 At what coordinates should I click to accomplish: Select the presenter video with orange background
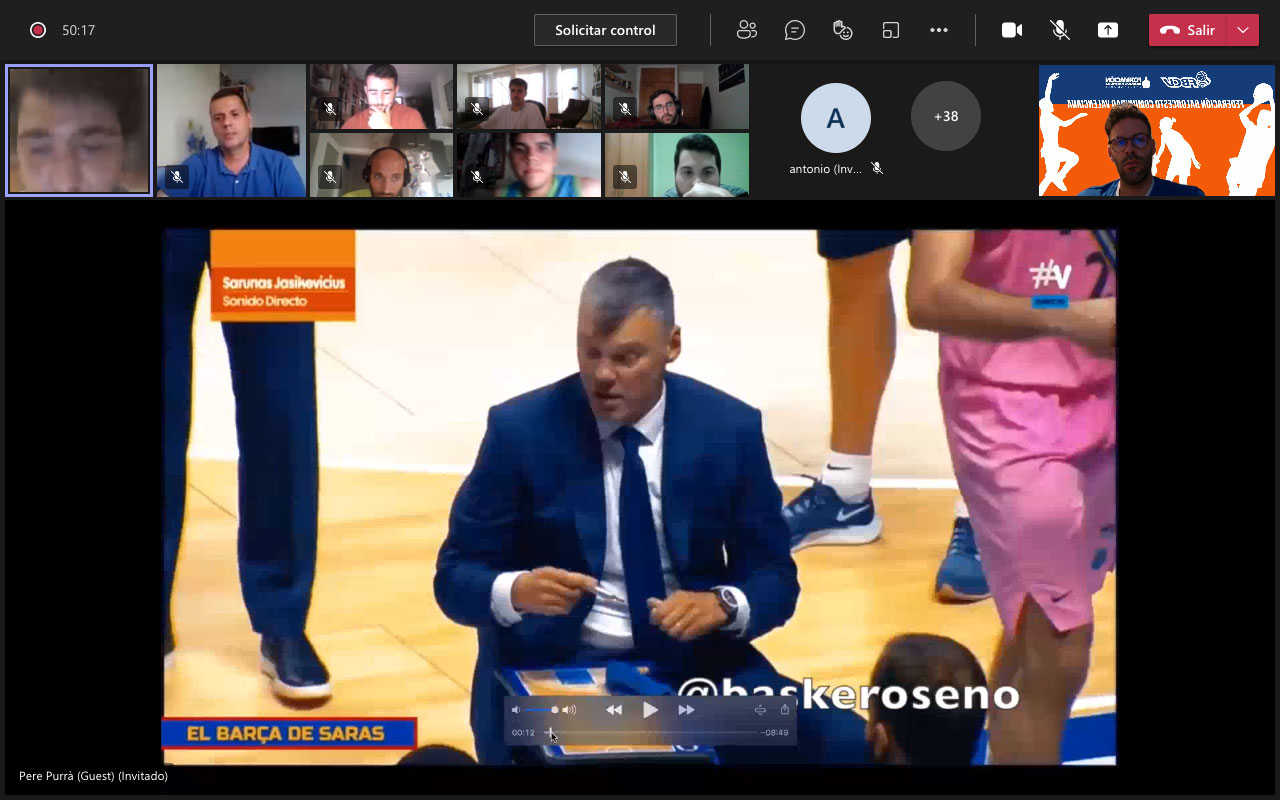point(1157,130)
